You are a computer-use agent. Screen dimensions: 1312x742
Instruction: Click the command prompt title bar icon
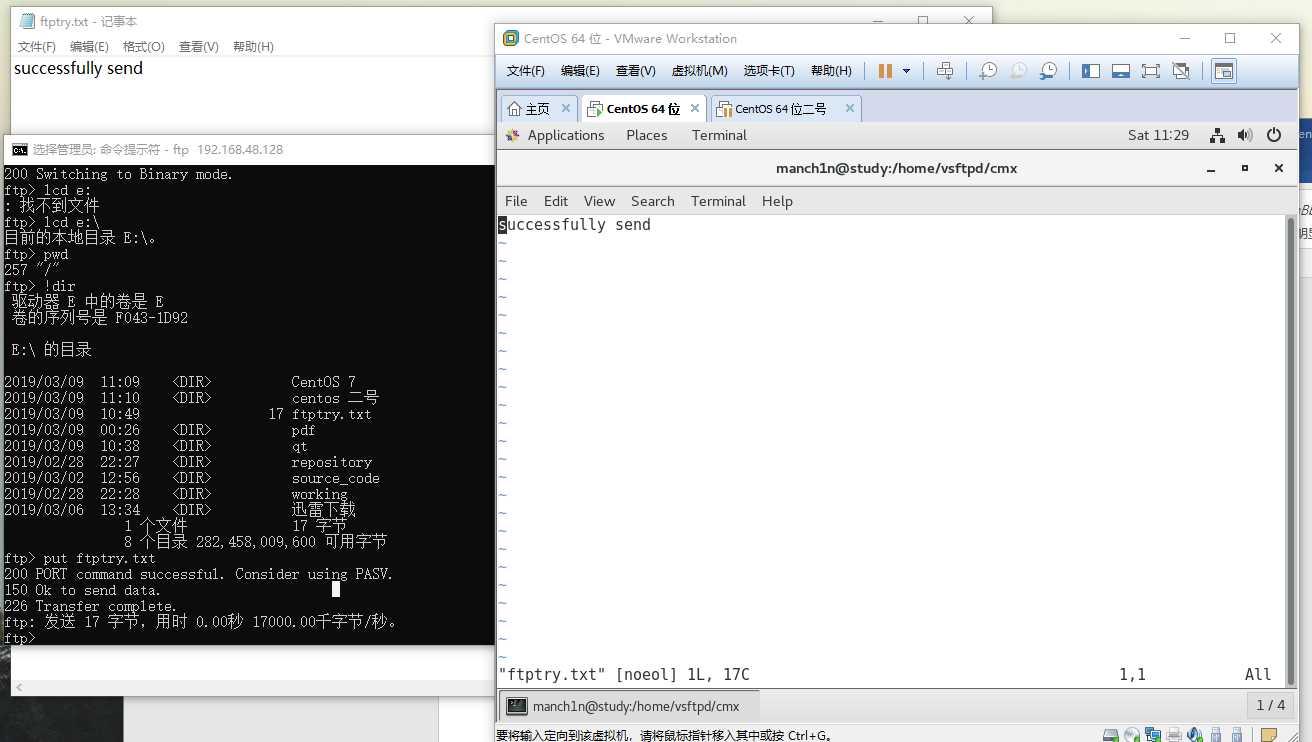pyautogui.click(x=19, y=149)
